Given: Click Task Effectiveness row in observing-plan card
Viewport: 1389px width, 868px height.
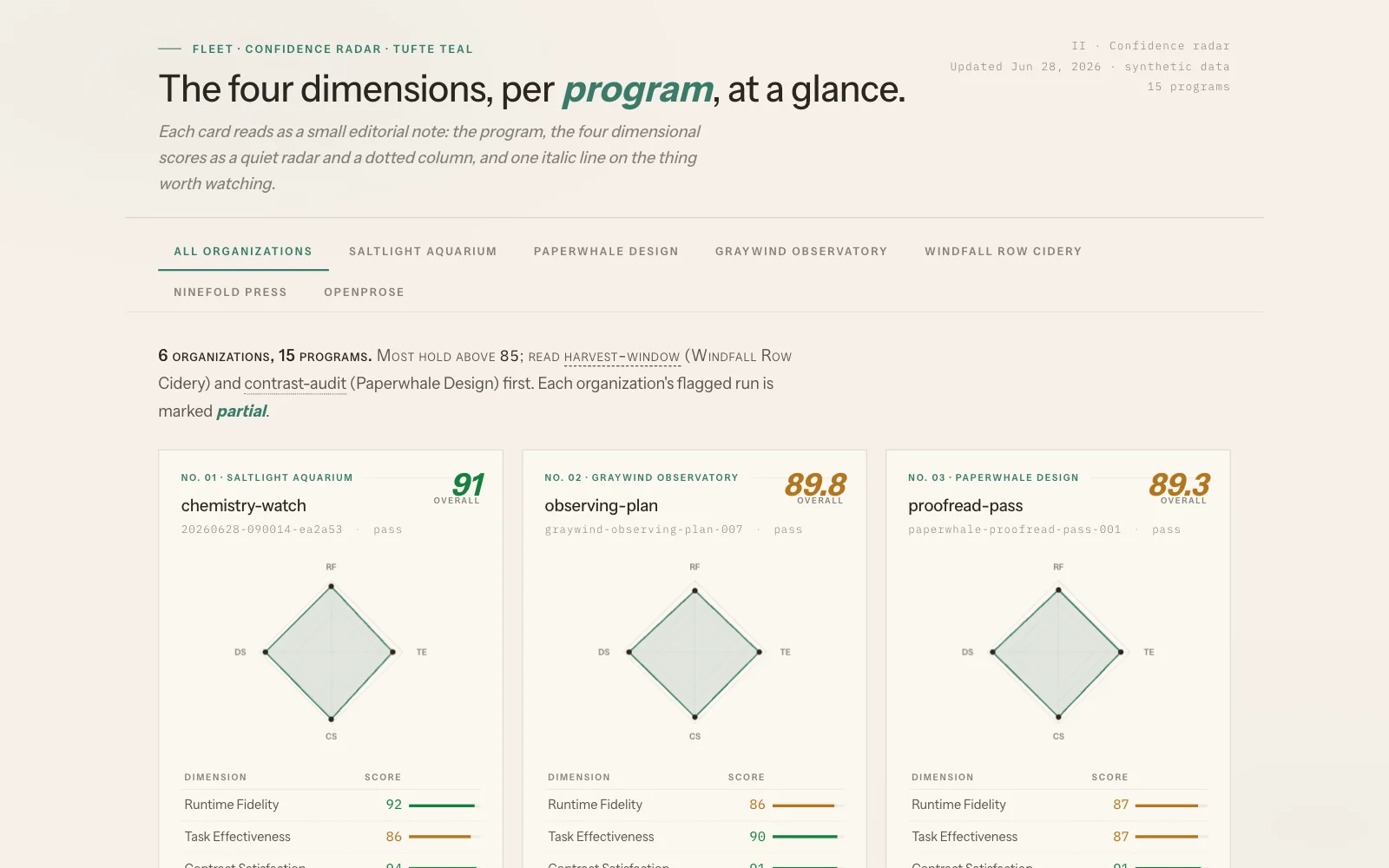Looking at the screenshot, I should click(694, 837).
